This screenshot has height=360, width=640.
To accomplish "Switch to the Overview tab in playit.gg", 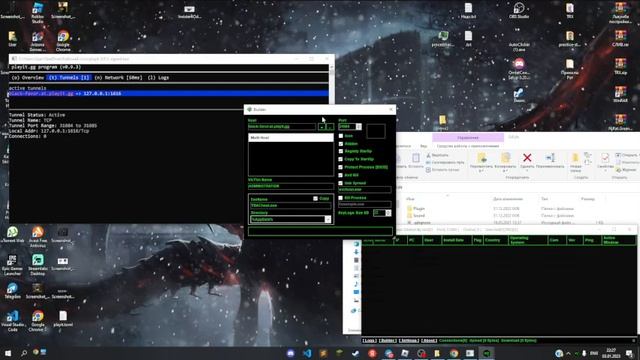I will (x=28, y=78).
